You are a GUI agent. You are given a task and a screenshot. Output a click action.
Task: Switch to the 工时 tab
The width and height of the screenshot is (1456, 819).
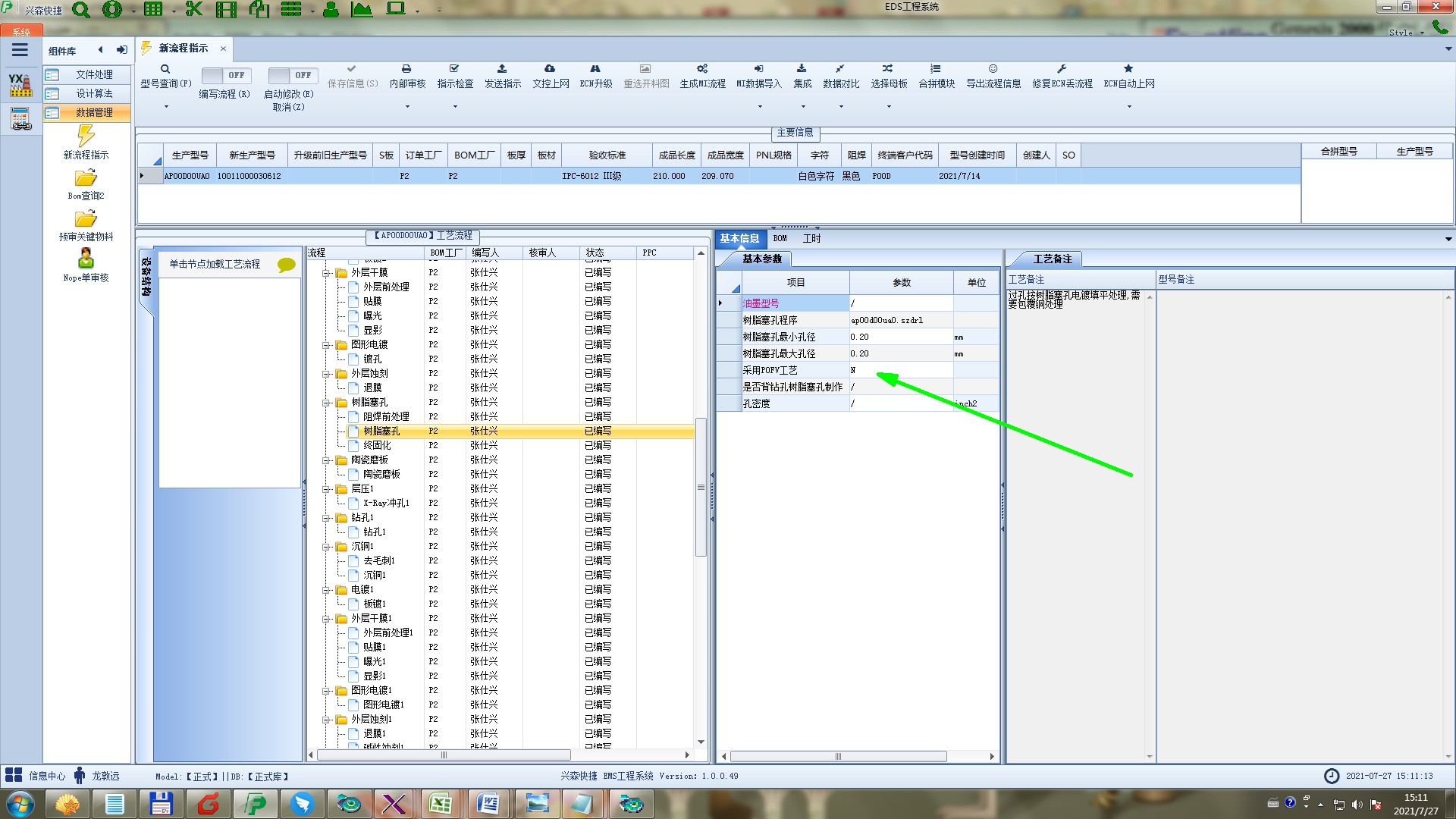(x=811, y=238)
